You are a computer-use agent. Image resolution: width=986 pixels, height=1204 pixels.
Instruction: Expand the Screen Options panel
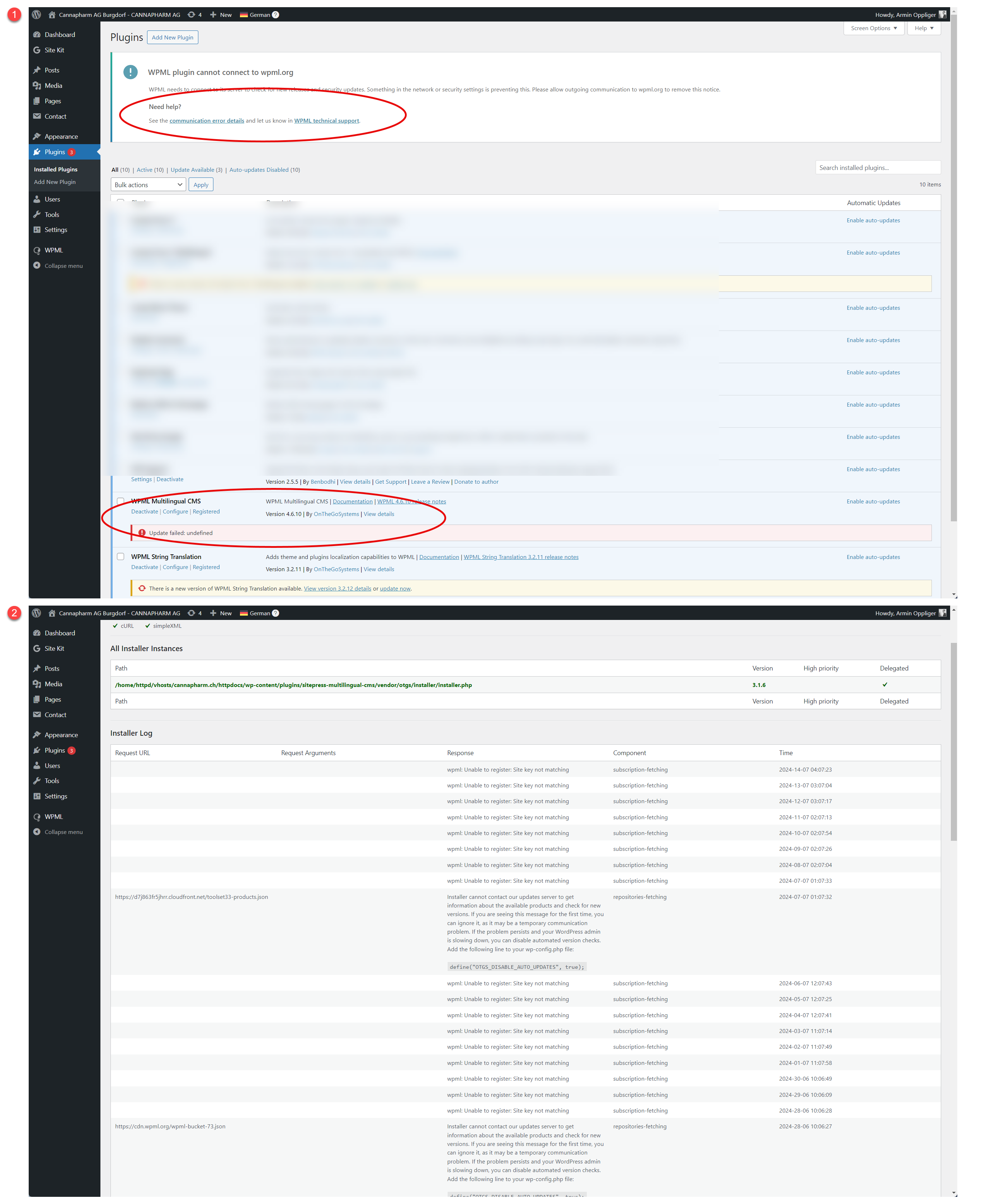tap(873, 28)
